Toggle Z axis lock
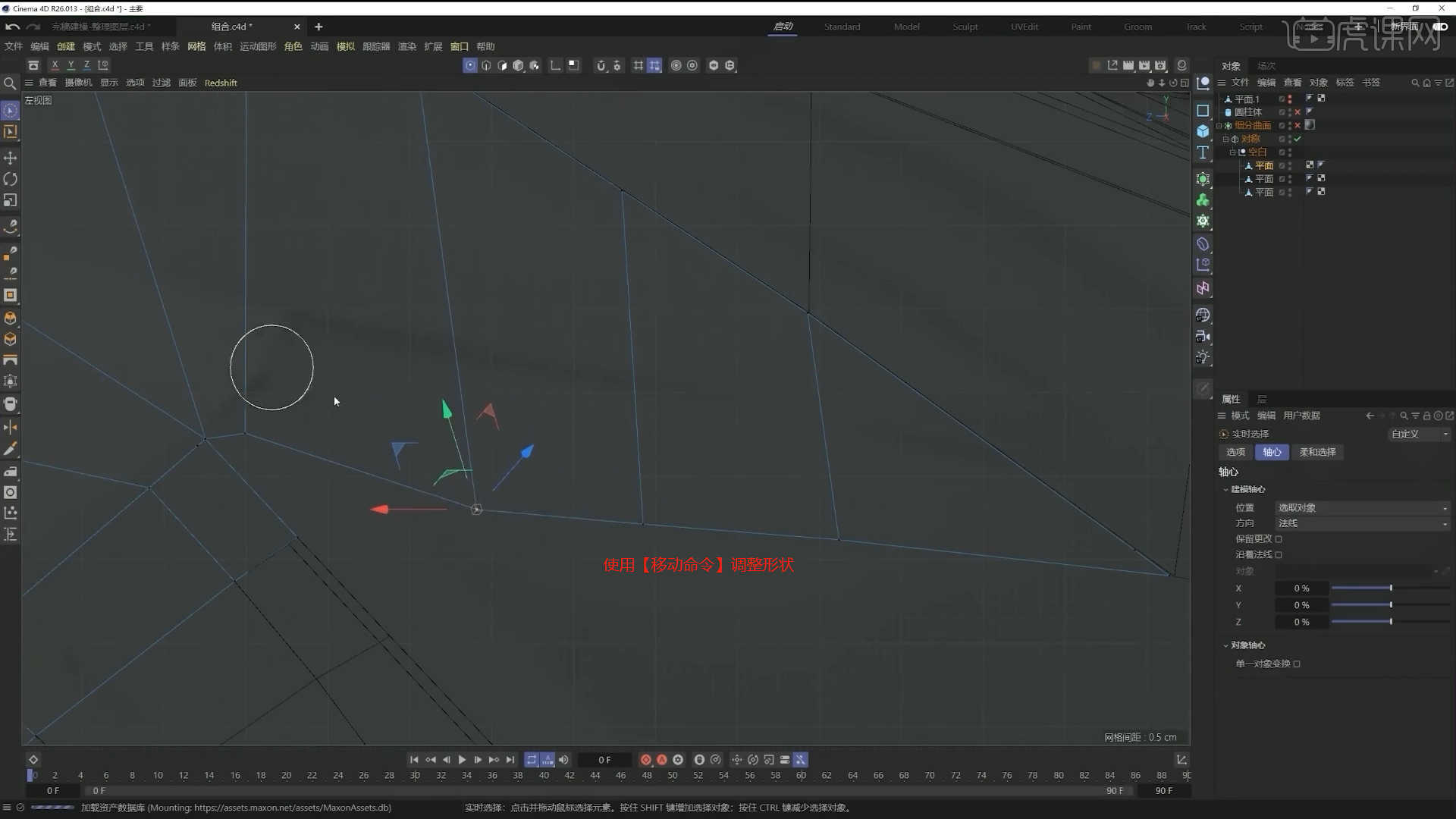 coord(86,66)
